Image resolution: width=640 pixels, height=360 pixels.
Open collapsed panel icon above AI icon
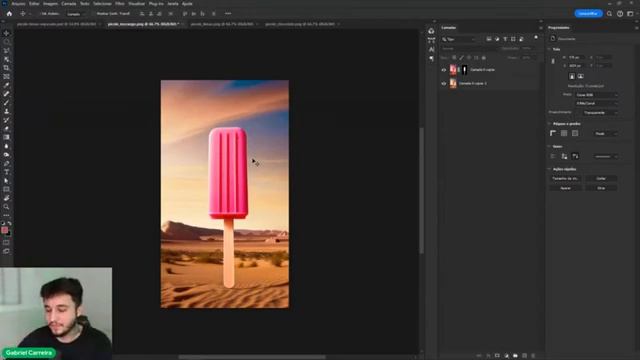[431, 40]
